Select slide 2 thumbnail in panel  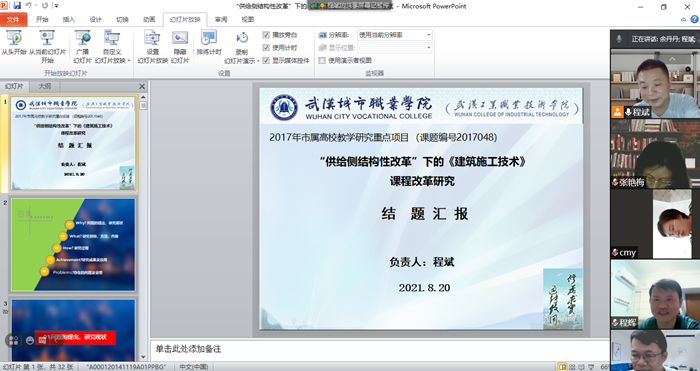point(73,245)
